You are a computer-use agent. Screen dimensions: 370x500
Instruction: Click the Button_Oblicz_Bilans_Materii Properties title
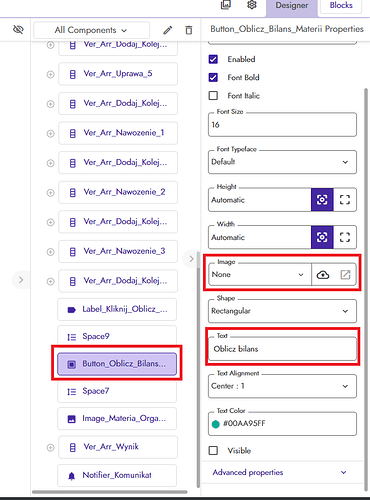(287, 29)
